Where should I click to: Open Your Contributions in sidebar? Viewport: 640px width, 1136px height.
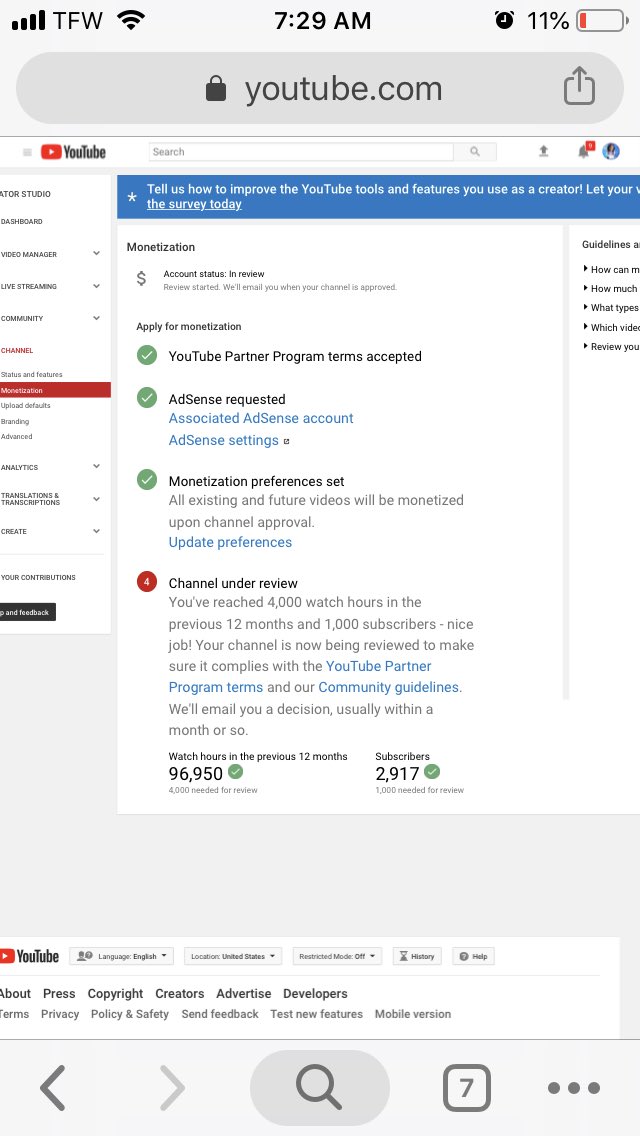pos(38,577)
